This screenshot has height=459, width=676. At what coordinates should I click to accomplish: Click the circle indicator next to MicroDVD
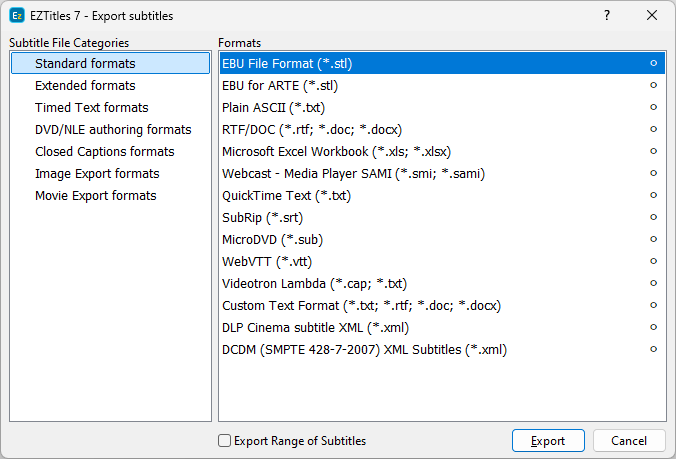point(653,240)
